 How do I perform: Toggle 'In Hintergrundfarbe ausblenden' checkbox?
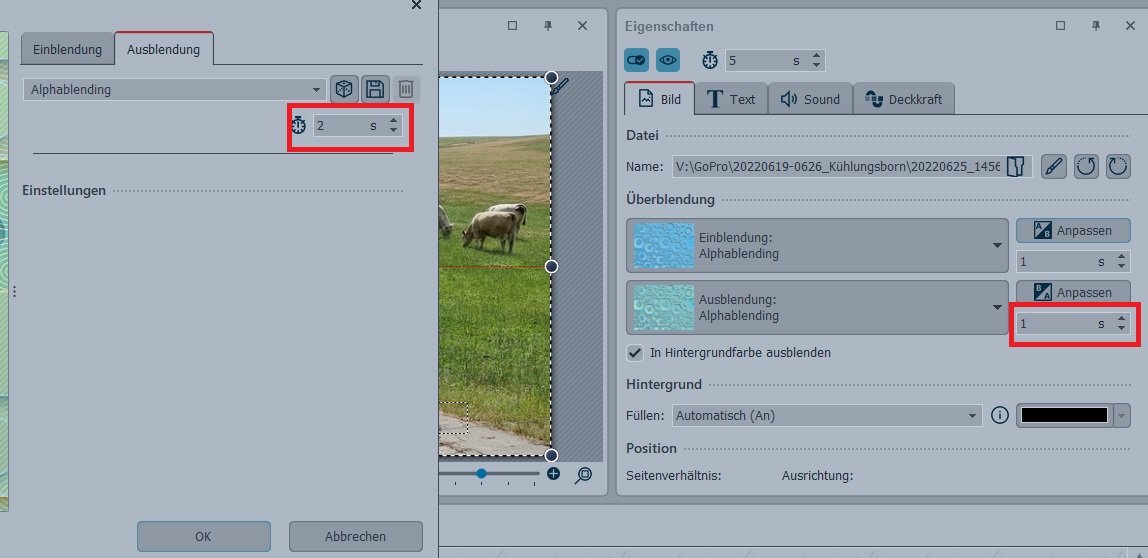point(634,353)
